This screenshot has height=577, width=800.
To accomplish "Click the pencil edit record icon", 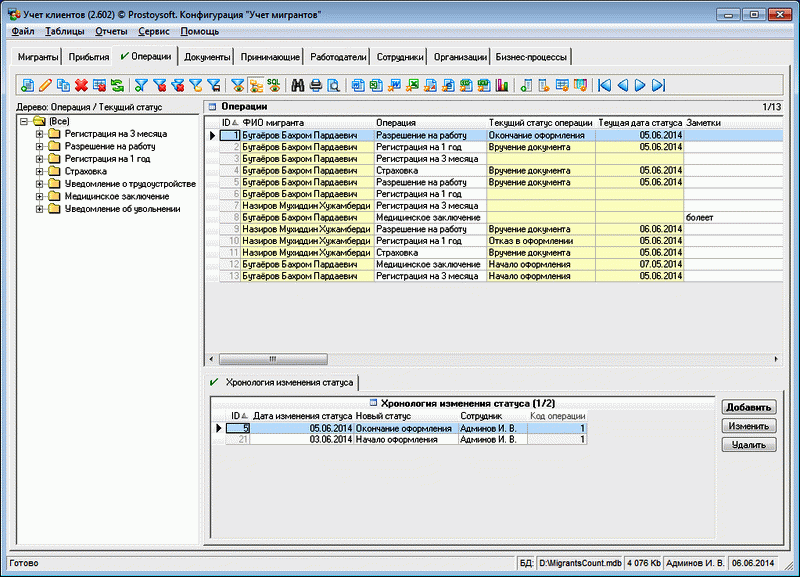I will 45,85.
